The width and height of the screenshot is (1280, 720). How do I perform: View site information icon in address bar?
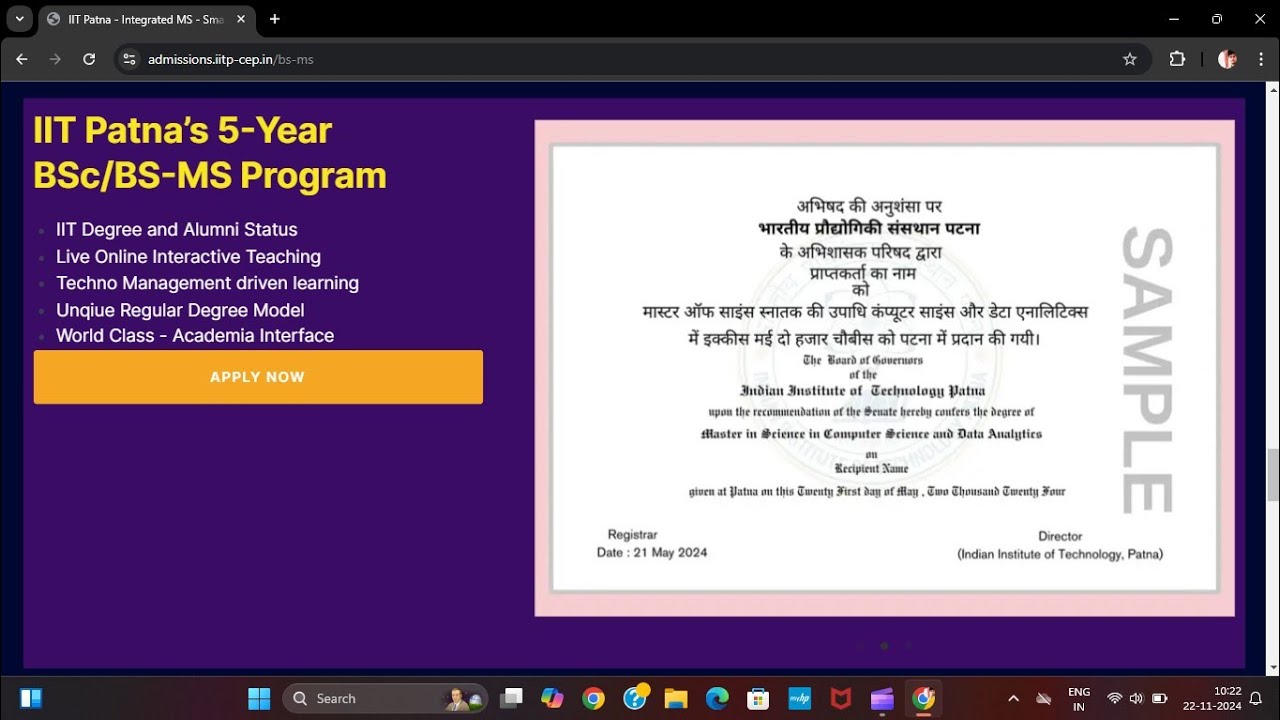(129, 59)
